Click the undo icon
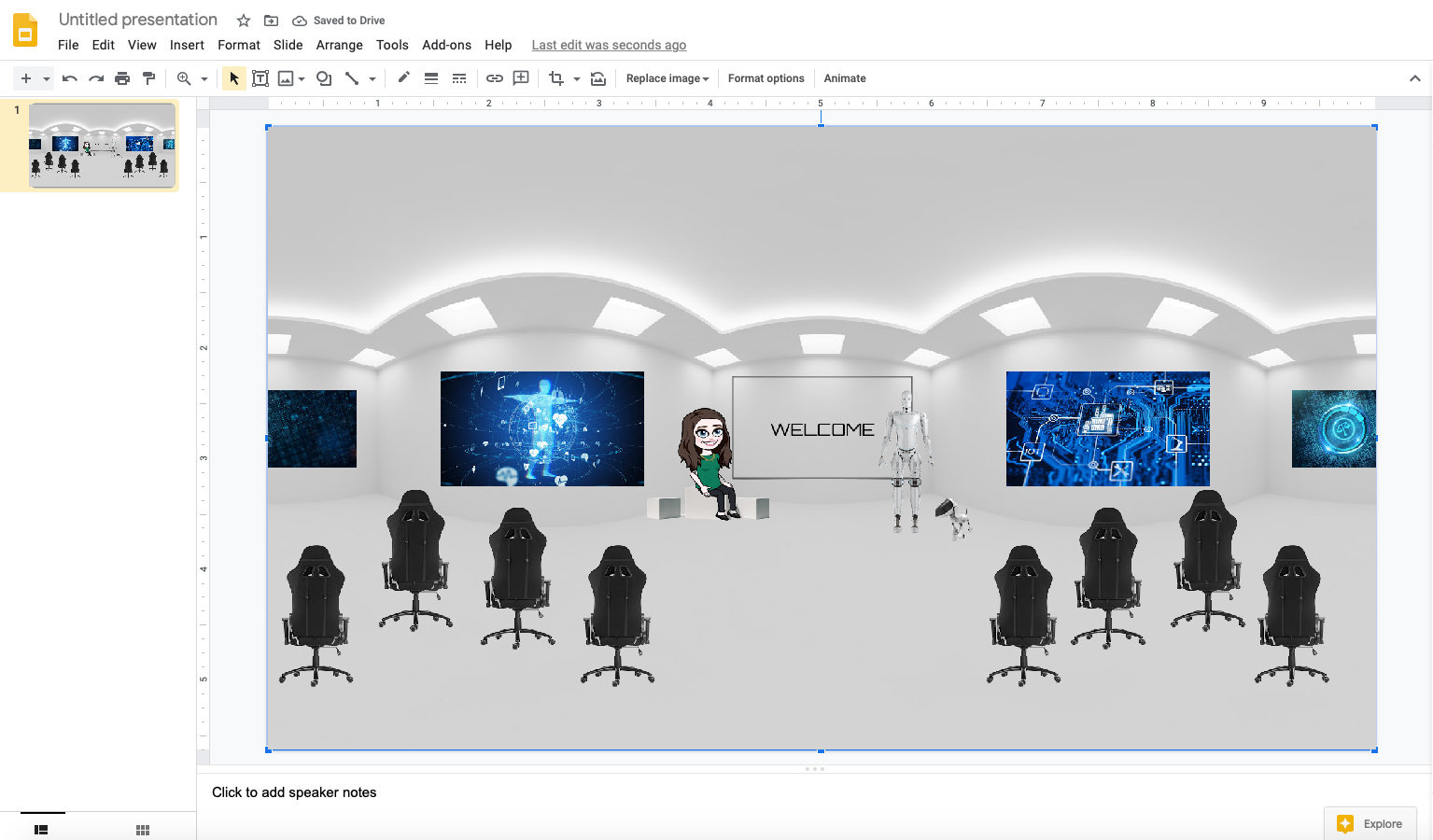This screenshot has height=840, width=1433. coord(69,77)
